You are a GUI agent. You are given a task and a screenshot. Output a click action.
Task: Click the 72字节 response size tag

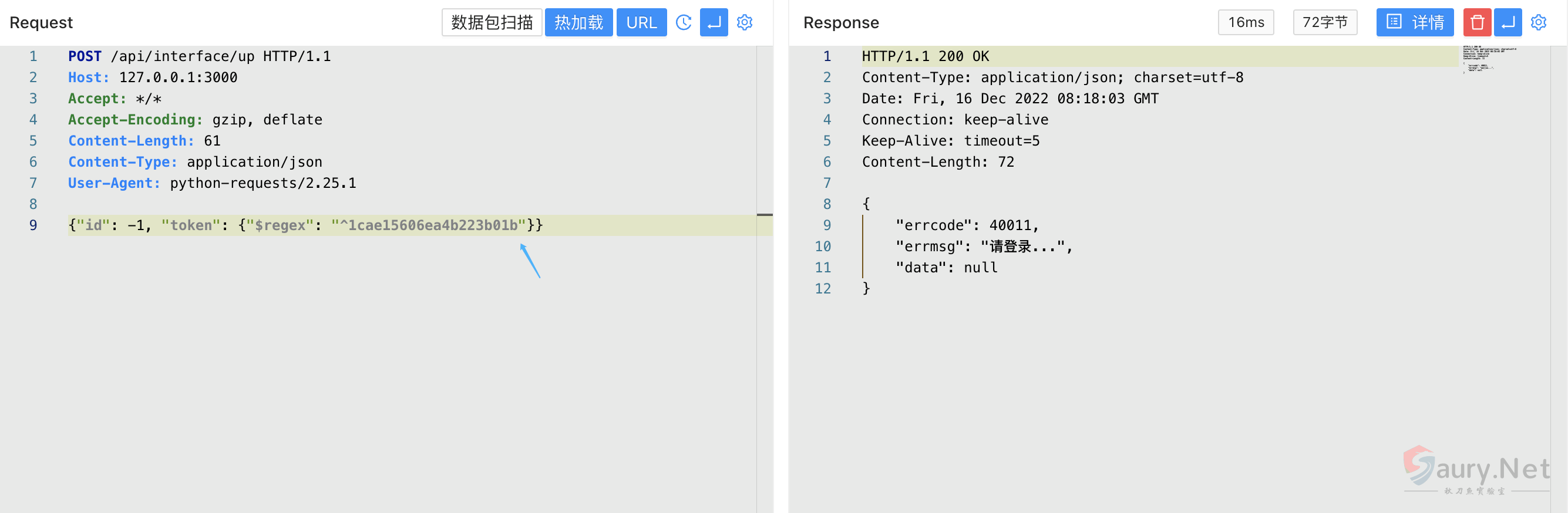[x=1324, y=22]
